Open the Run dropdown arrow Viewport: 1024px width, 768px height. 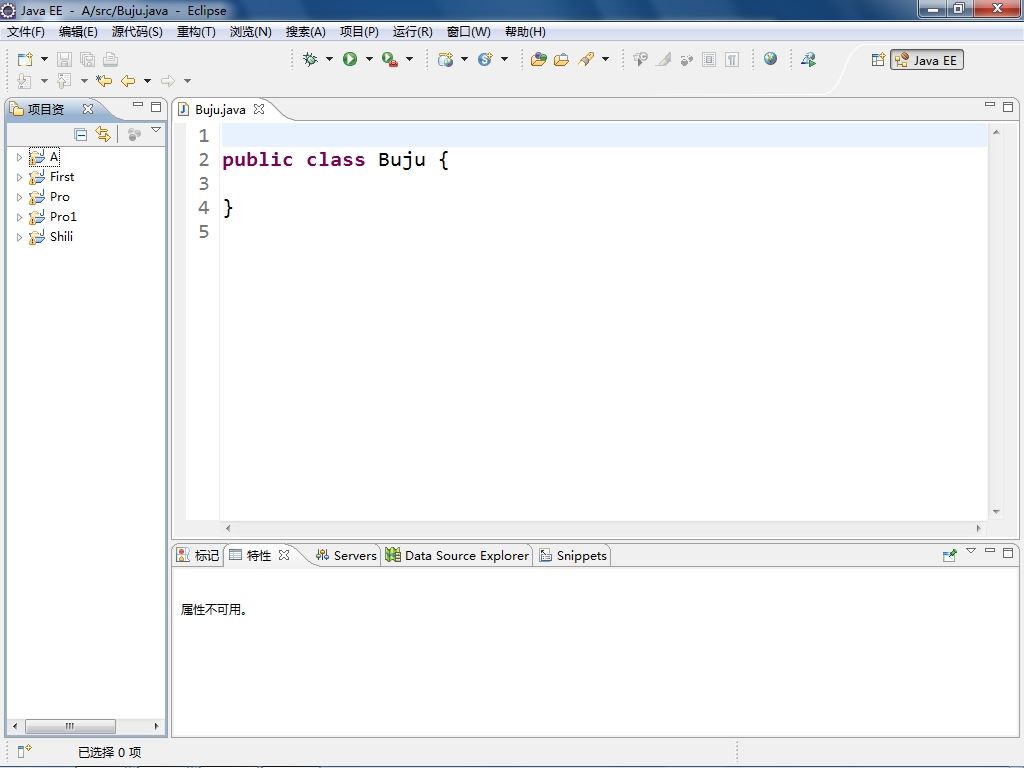(369, 59)
